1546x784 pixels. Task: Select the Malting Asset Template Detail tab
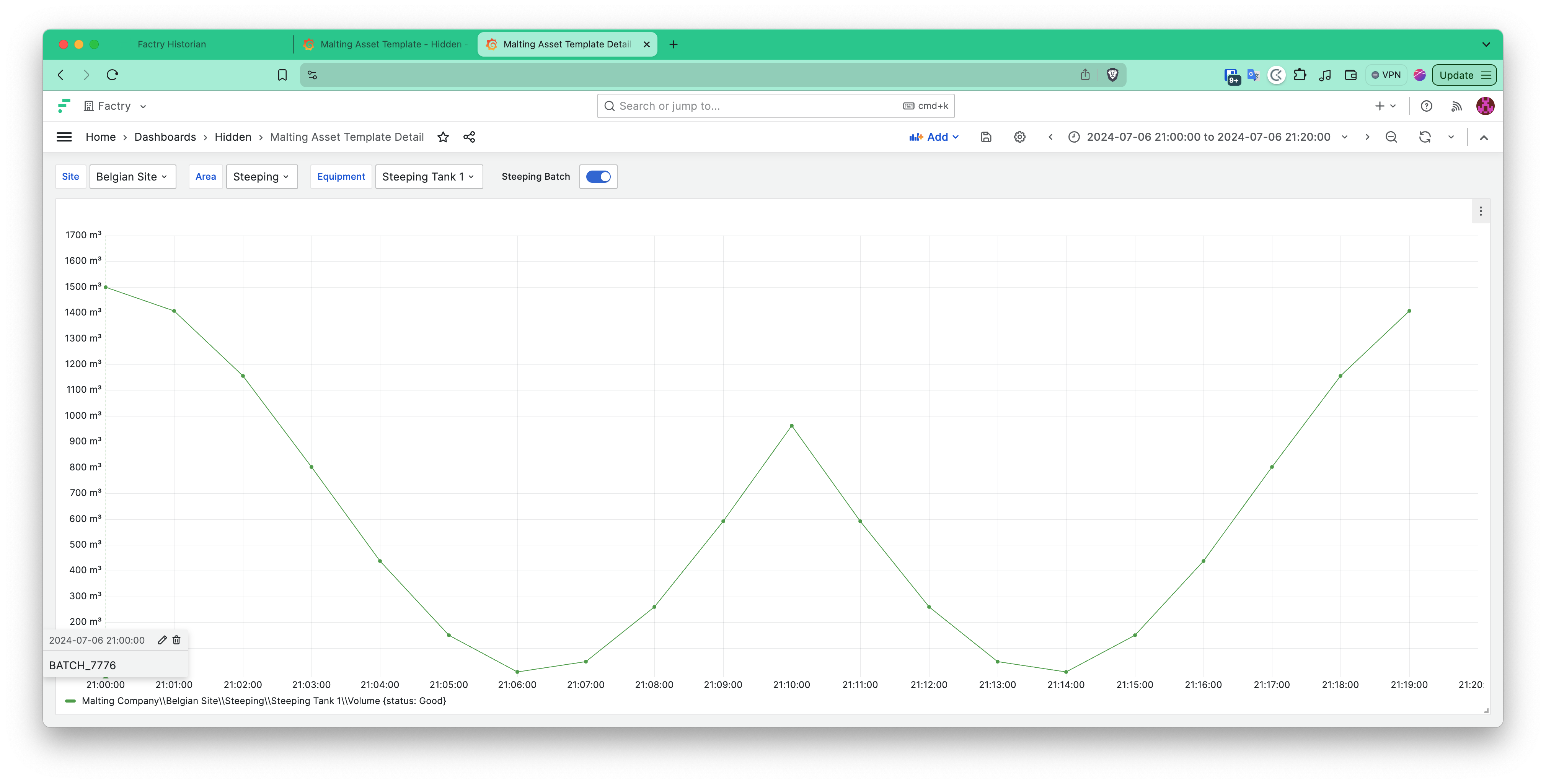point(567,44)
